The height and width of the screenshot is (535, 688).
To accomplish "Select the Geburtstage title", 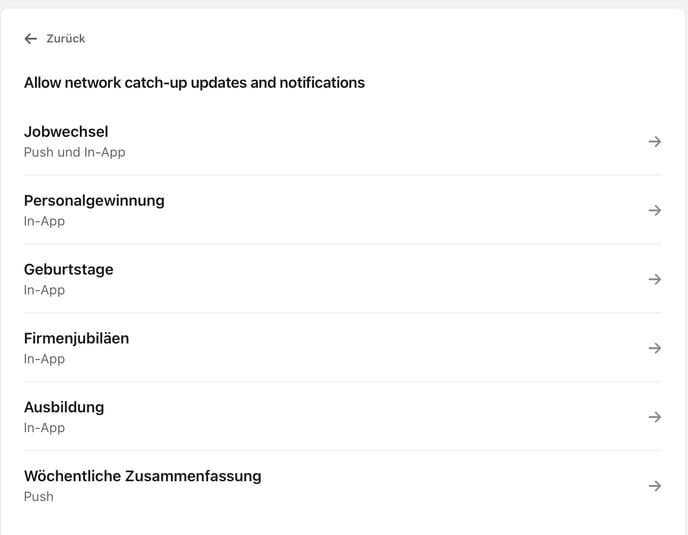I will 69,269.
